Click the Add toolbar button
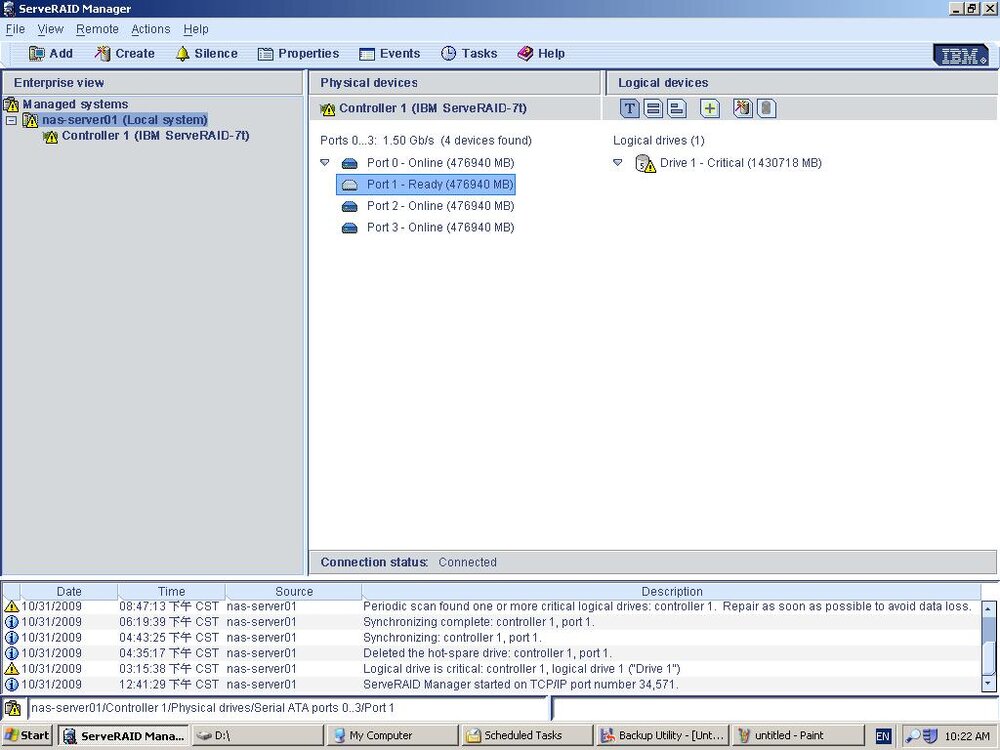Viewport: 1000px width, 750px height. click(51, 54)
